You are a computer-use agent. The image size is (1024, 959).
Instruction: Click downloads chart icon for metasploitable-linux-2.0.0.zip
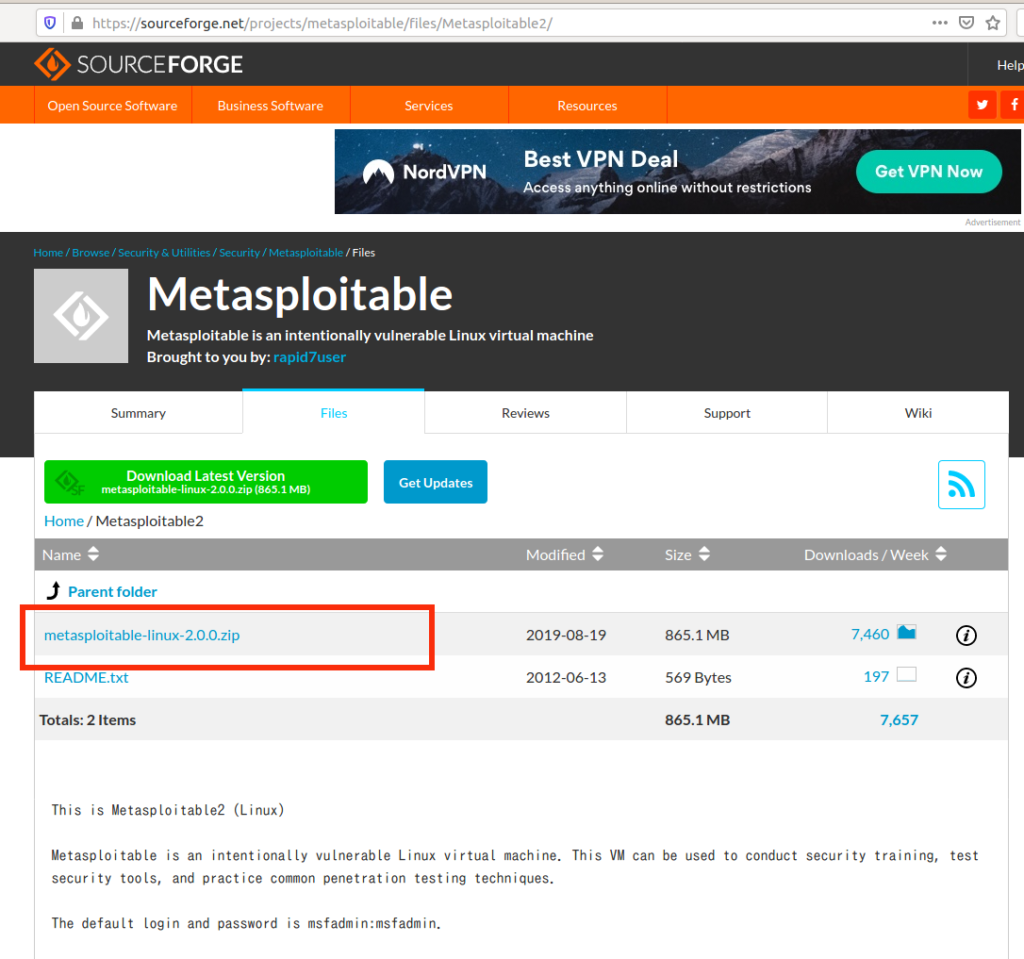[x=906, y=632]
